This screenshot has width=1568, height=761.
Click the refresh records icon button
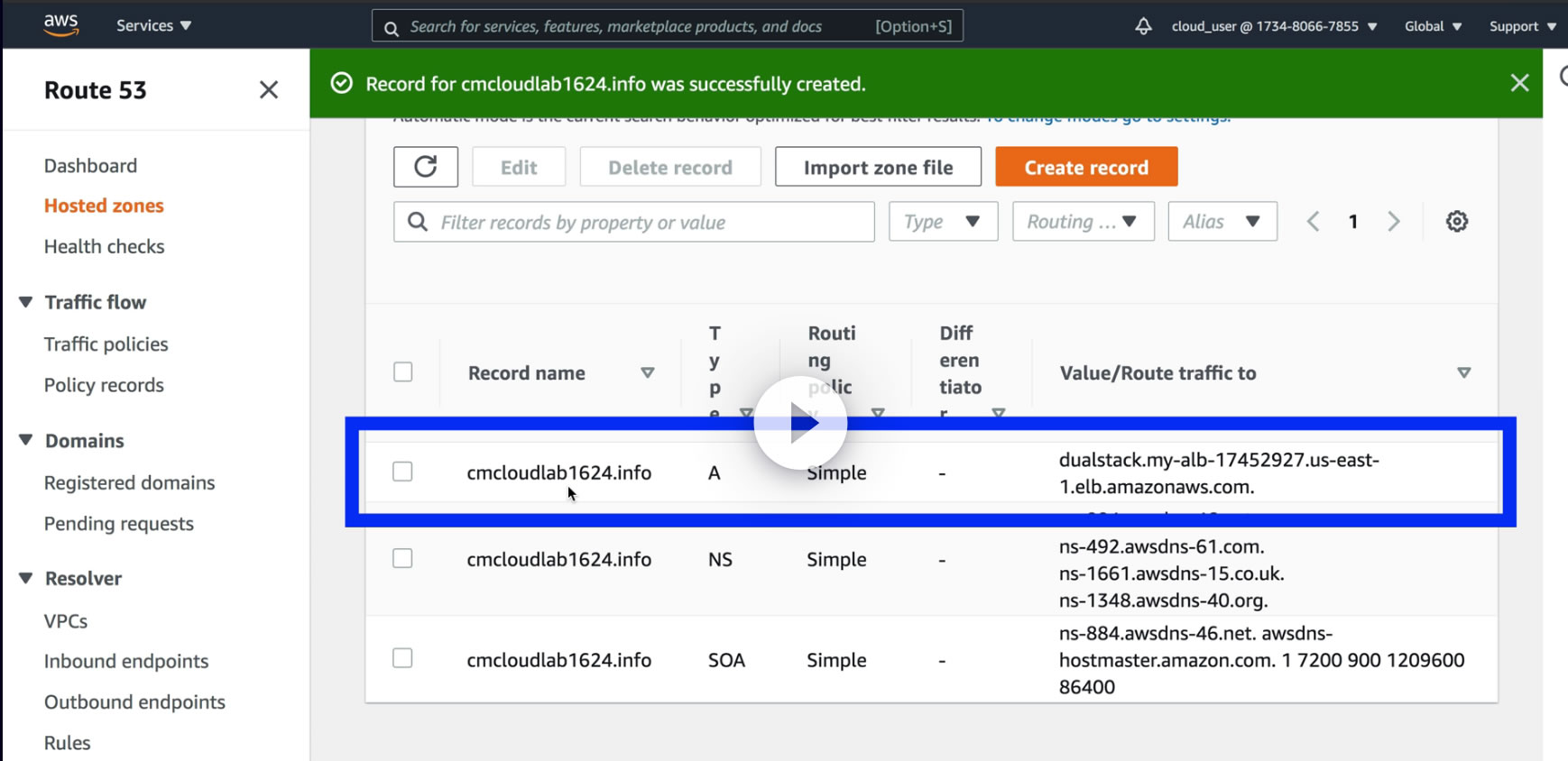coord(425,167)
